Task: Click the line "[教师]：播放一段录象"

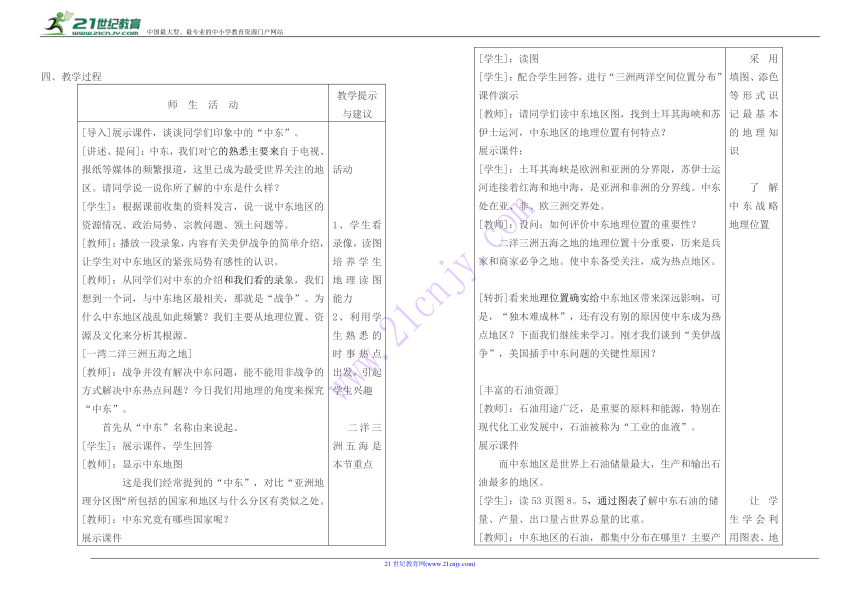Action: 203,243
